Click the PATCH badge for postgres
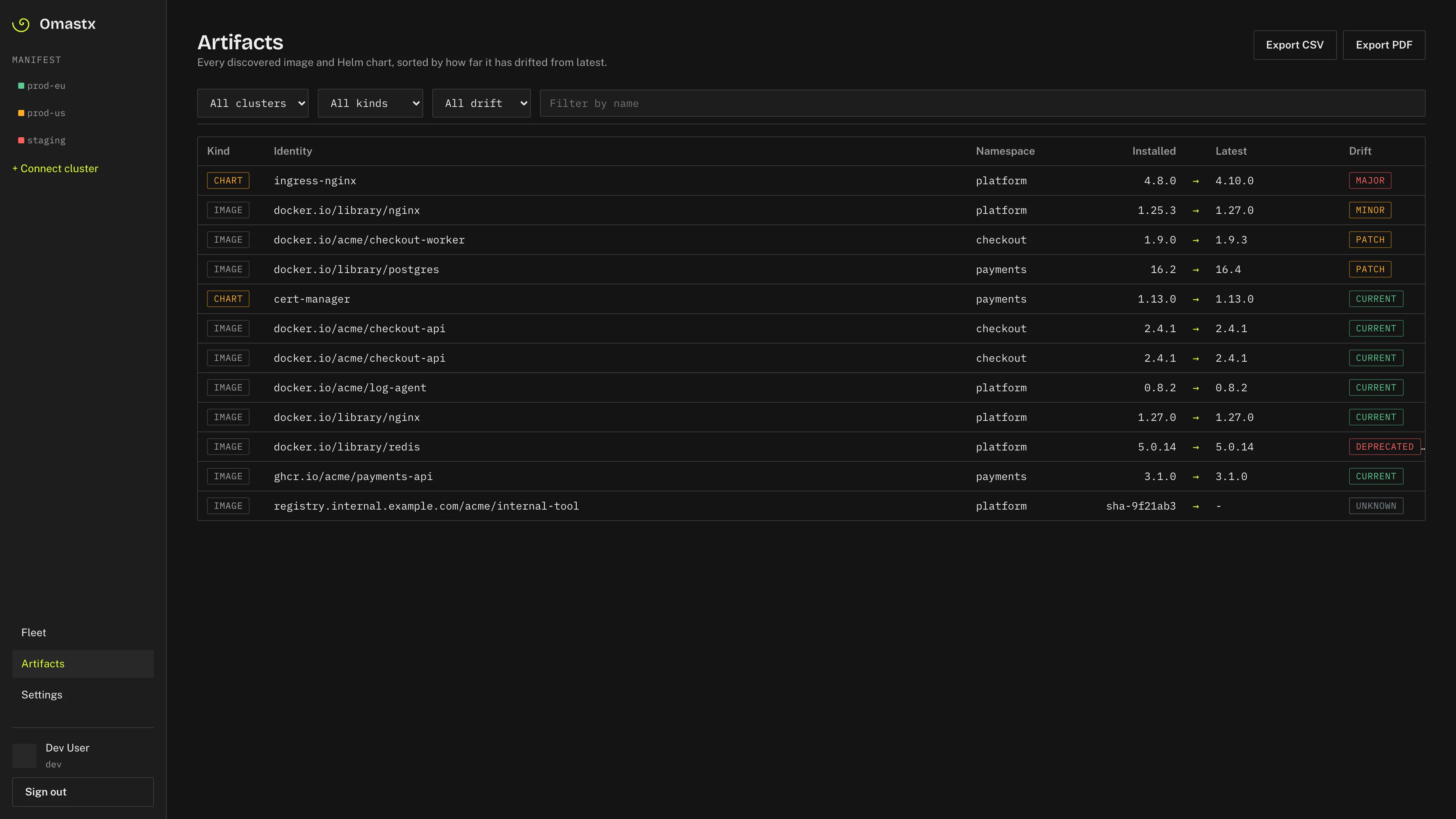The image size is (1456, 819). point(1370,270)
